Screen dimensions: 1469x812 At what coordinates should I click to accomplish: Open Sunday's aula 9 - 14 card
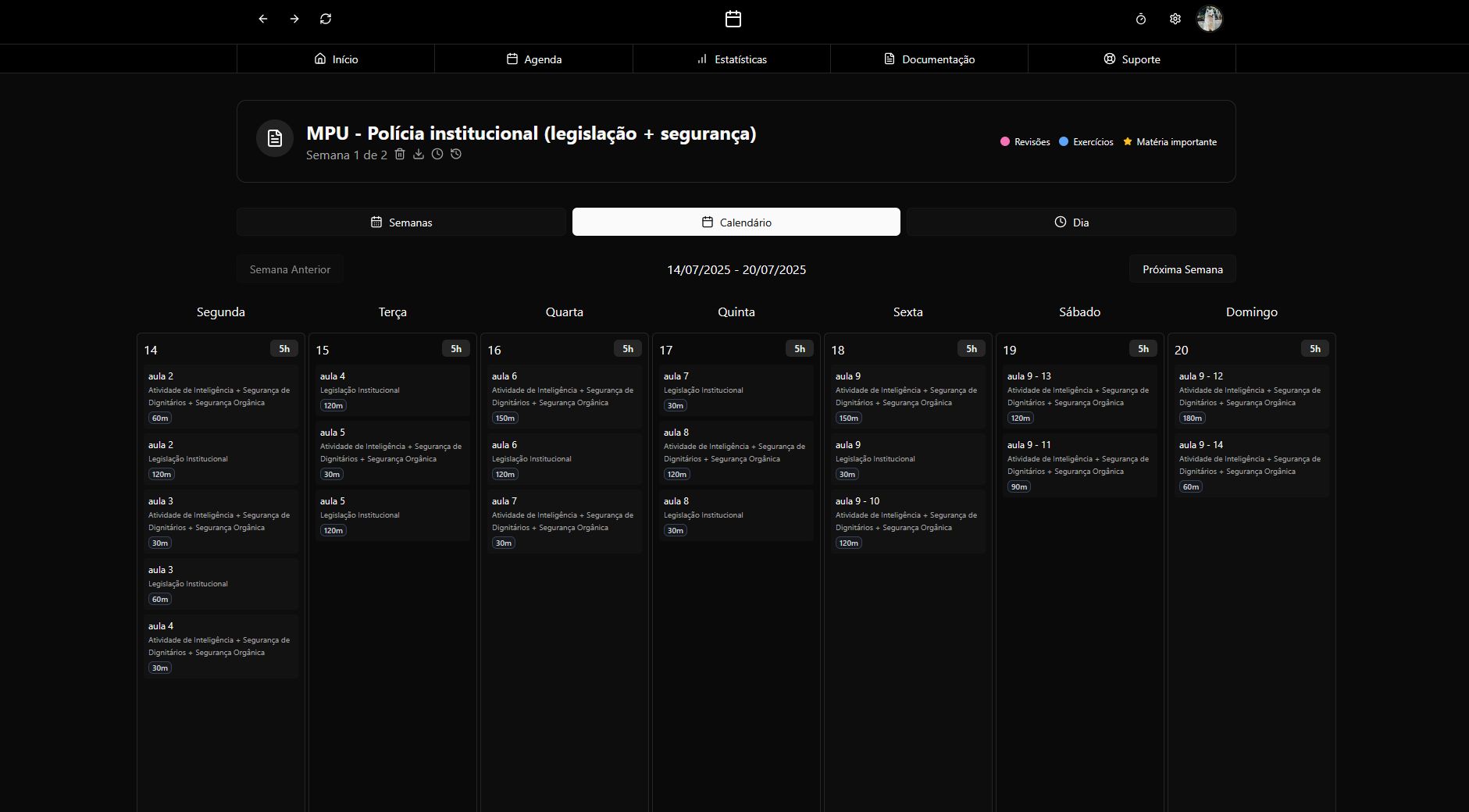coord(1252,465)
